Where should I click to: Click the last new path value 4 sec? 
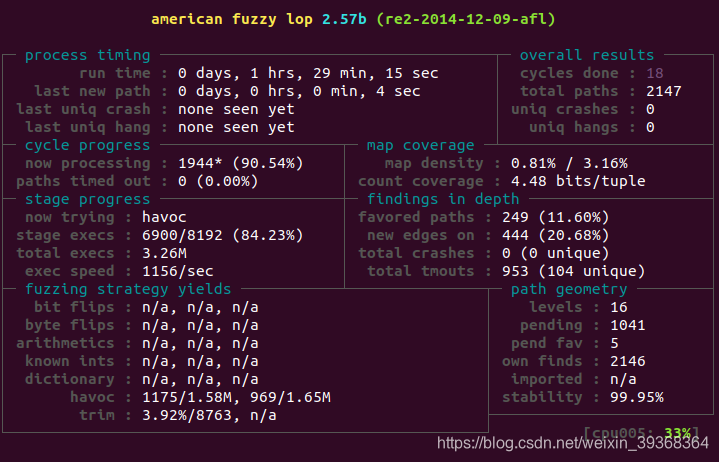398,91
